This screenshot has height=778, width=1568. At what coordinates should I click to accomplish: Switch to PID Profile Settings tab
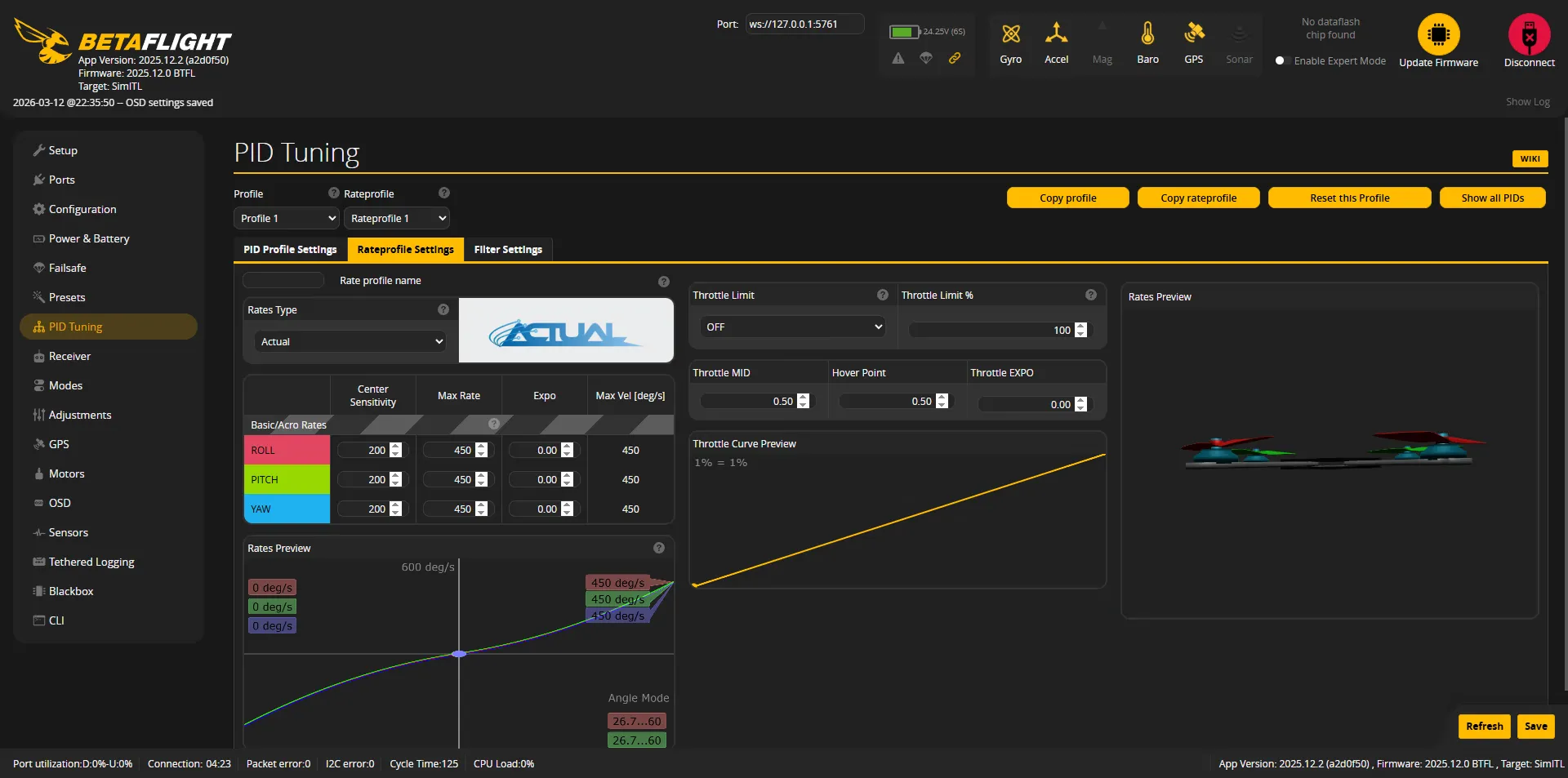click(290, 250)
